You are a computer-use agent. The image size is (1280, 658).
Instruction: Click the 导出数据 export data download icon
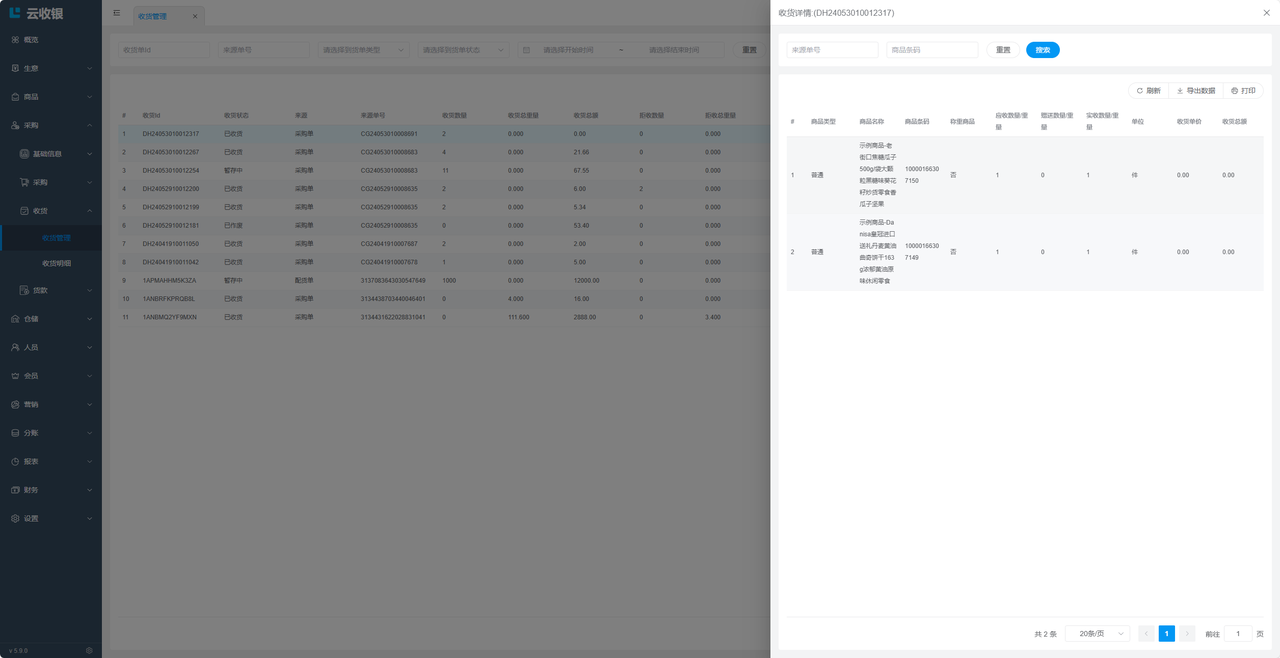[1180, 91]
